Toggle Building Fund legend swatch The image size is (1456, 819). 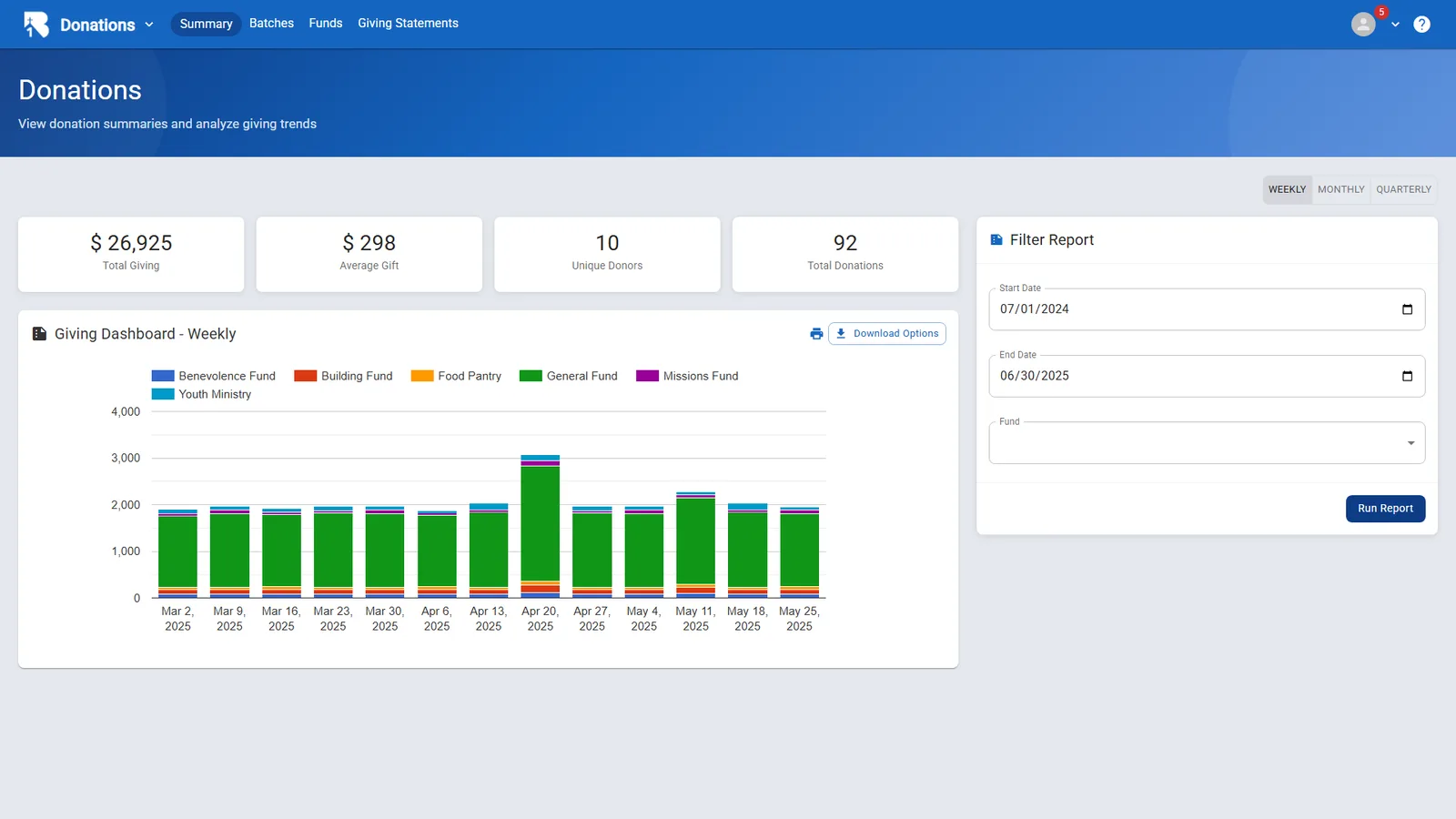305,376
